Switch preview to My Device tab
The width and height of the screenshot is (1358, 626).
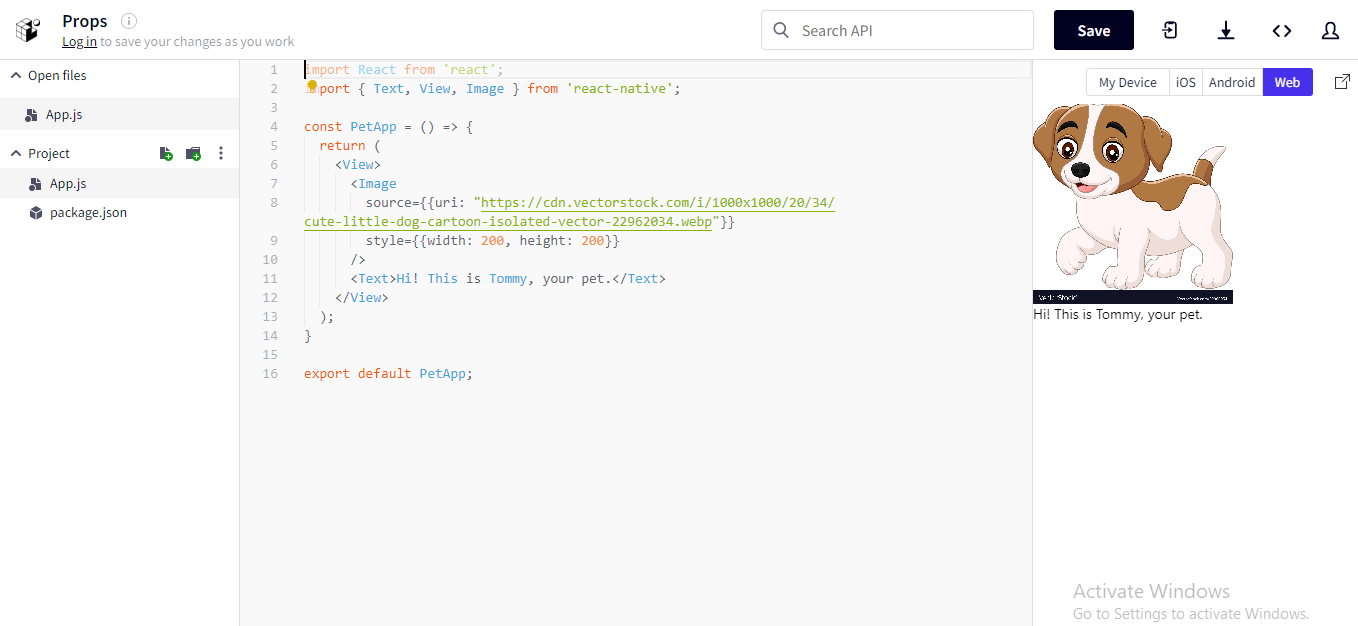tap(1127, 82)
